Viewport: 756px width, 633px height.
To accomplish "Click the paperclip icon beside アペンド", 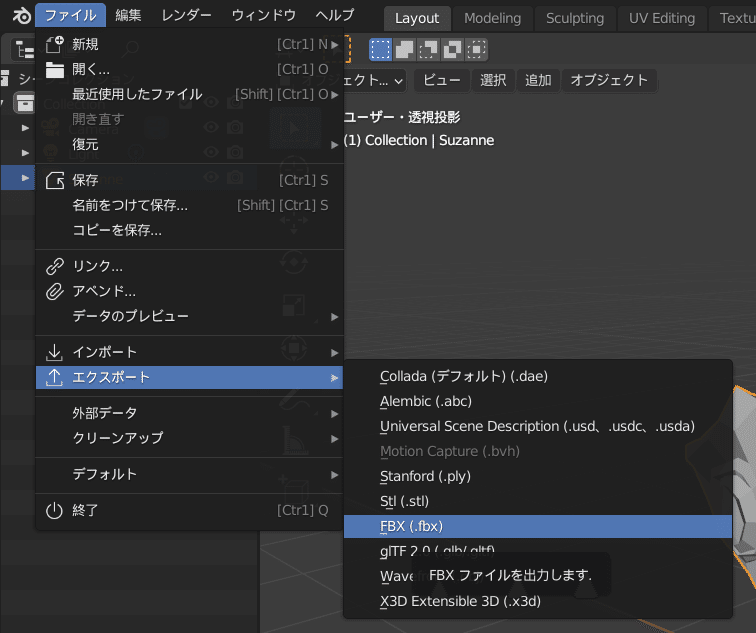I will [54, 291].
